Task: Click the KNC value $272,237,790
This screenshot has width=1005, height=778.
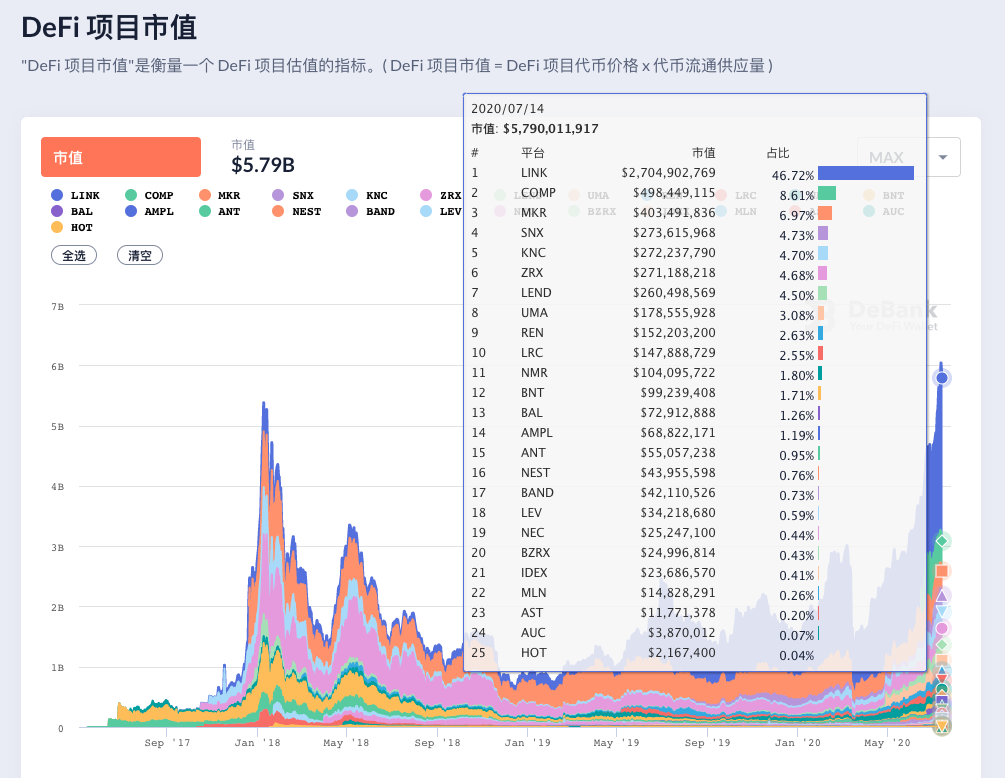Action: [674, 253]
